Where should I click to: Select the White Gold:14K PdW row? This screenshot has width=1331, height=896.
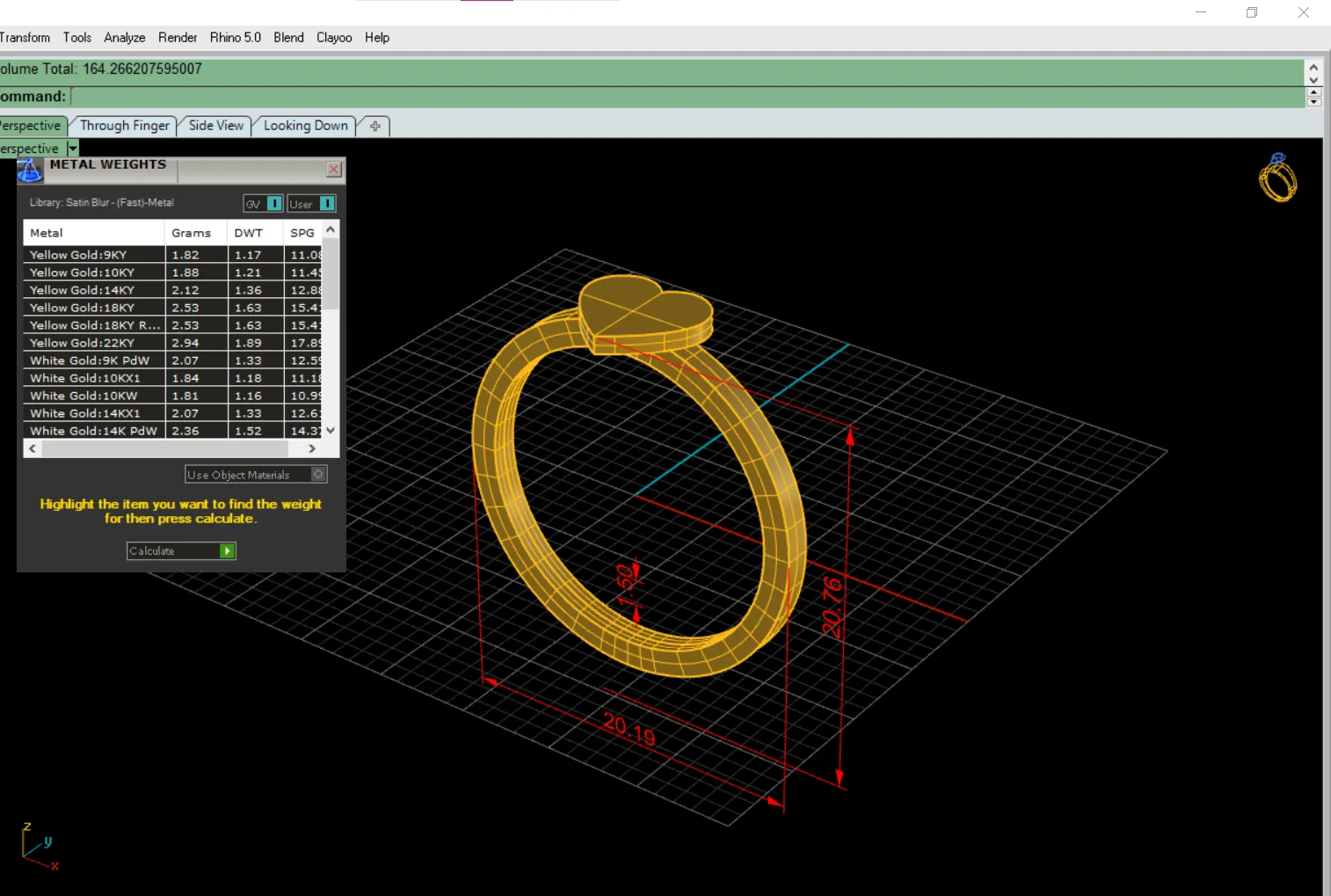[x=173, y=431]
